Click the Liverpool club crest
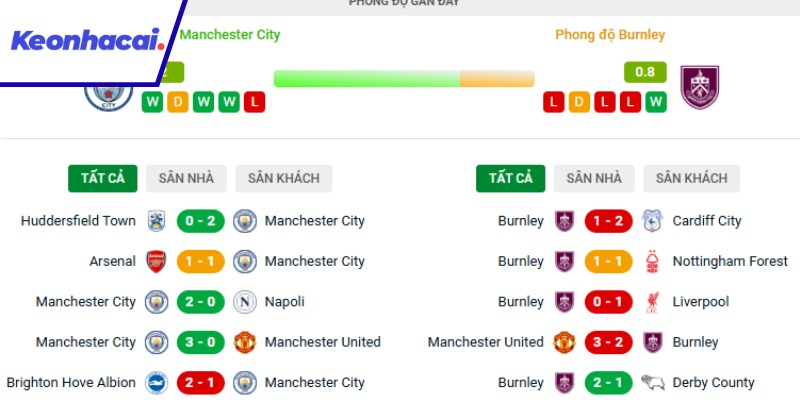The height and width of the screenshot is (400, 800). pyautogui.click(x=653, y=302)
